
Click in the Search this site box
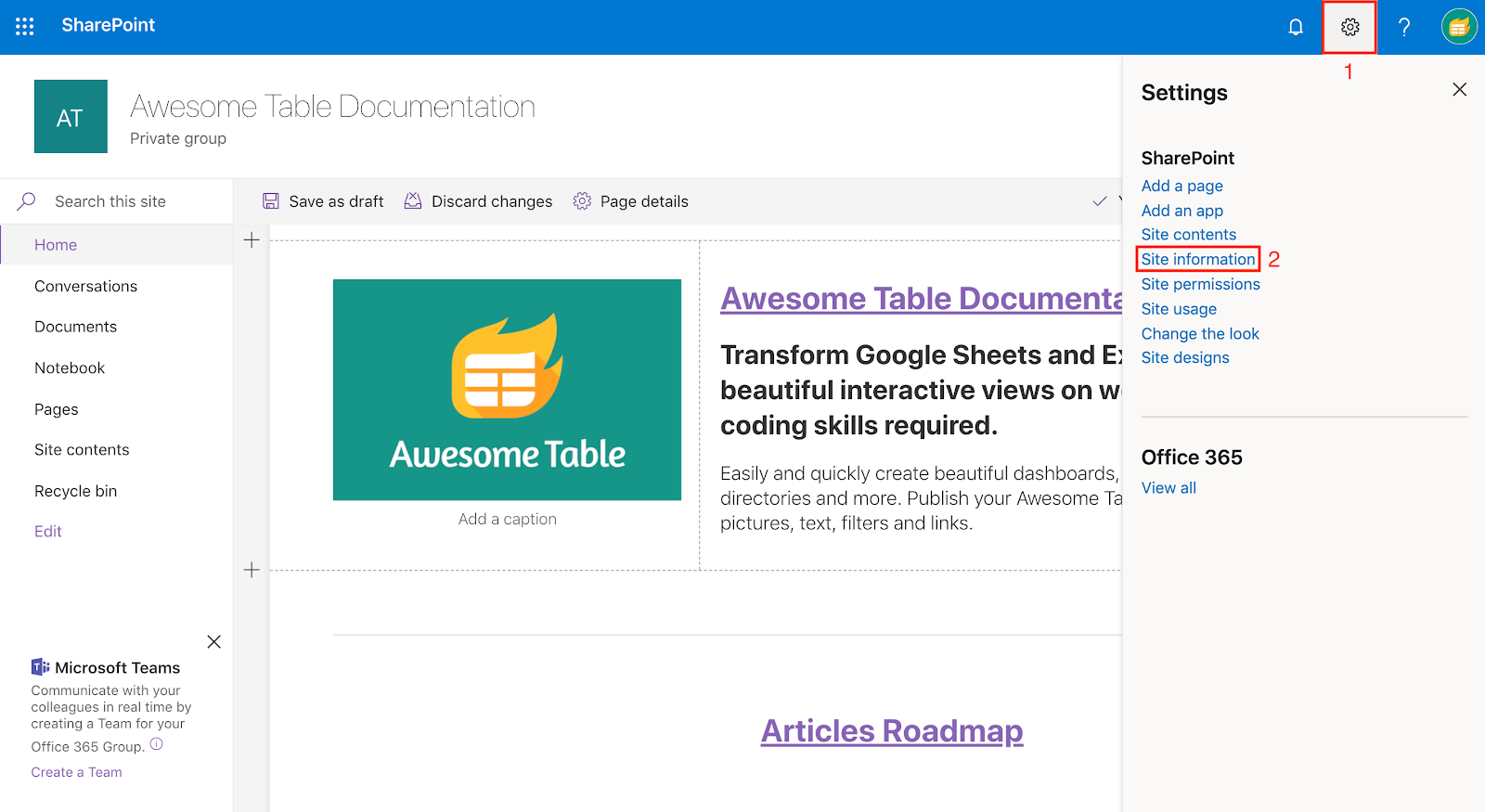pyautogui.click(x=116, y=201)
